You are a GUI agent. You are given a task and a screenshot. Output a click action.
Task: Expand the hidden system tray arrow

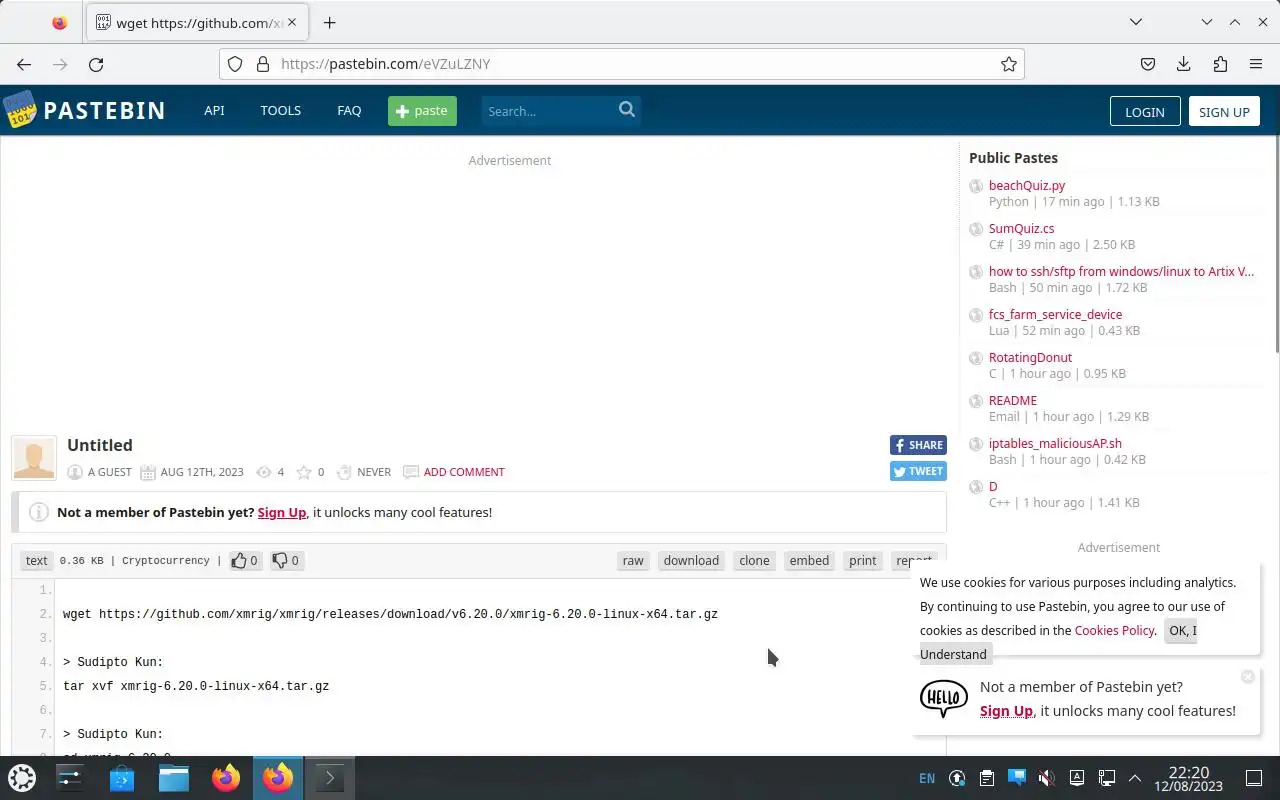tap(1135, 778)
